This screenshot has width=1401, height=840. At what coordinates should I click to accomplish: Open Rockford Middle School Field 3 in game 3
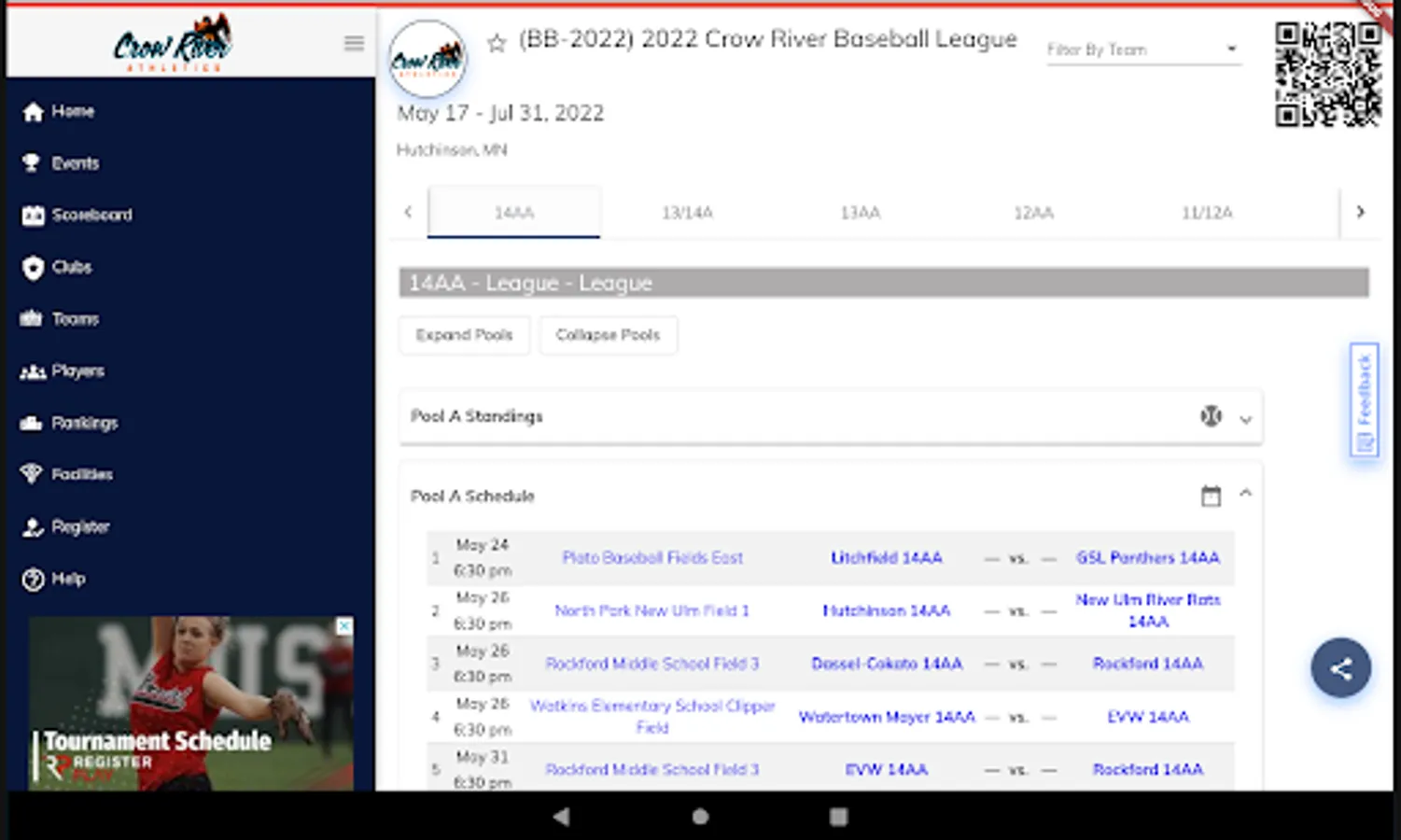tap(652, 664)
